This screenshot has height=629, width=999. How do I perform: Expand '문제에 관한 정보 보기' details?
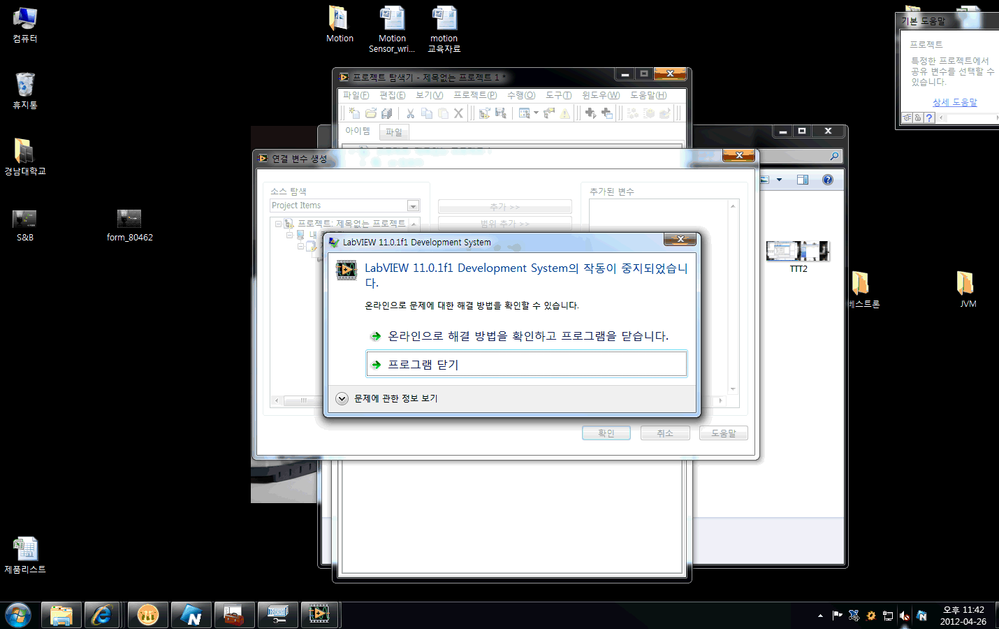pyautogui.click(x=386, y=398)
